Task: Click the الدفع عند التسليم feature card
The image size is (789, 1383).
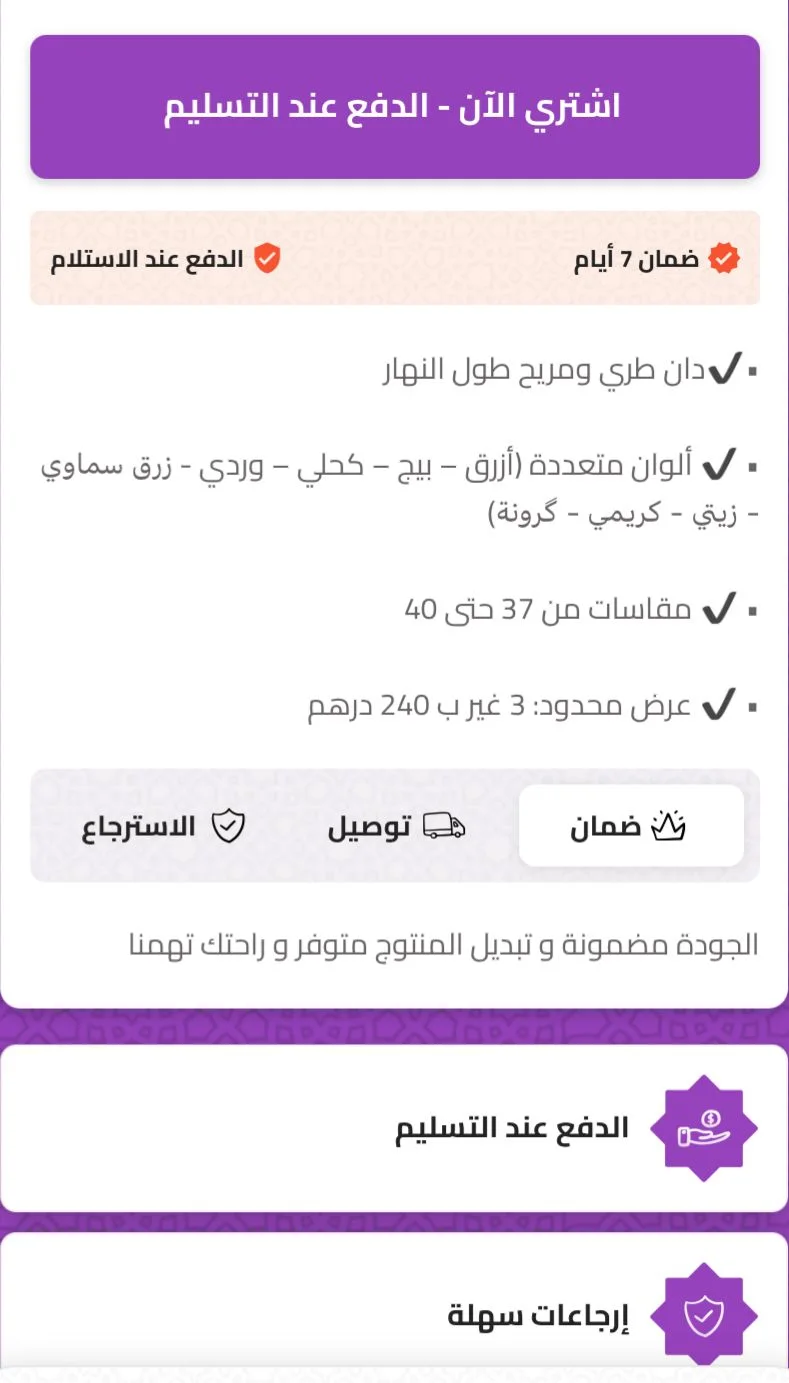Action: coord(394,1128)
